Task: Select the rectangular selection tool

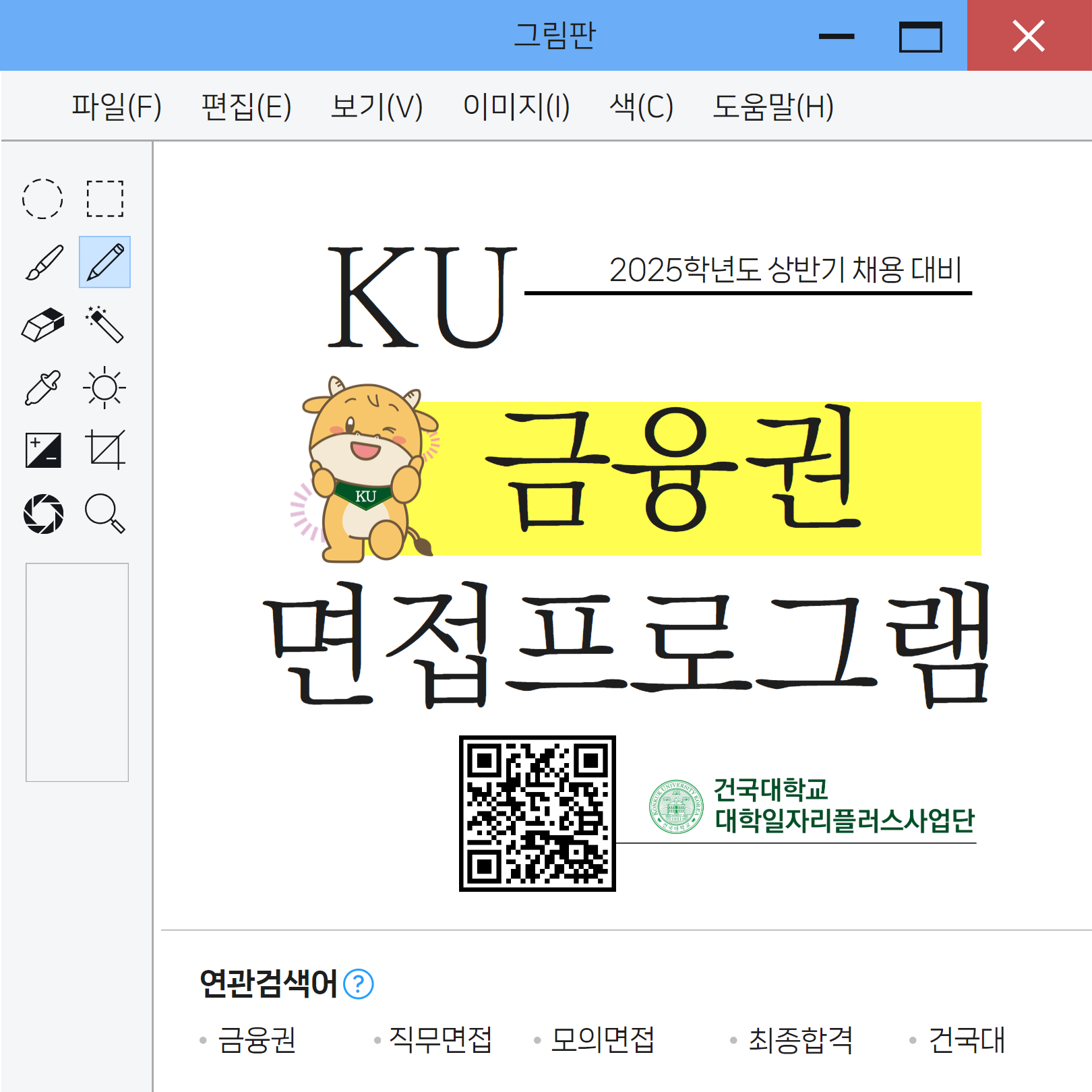Action: pyautogui.click(x=105, y=199)
